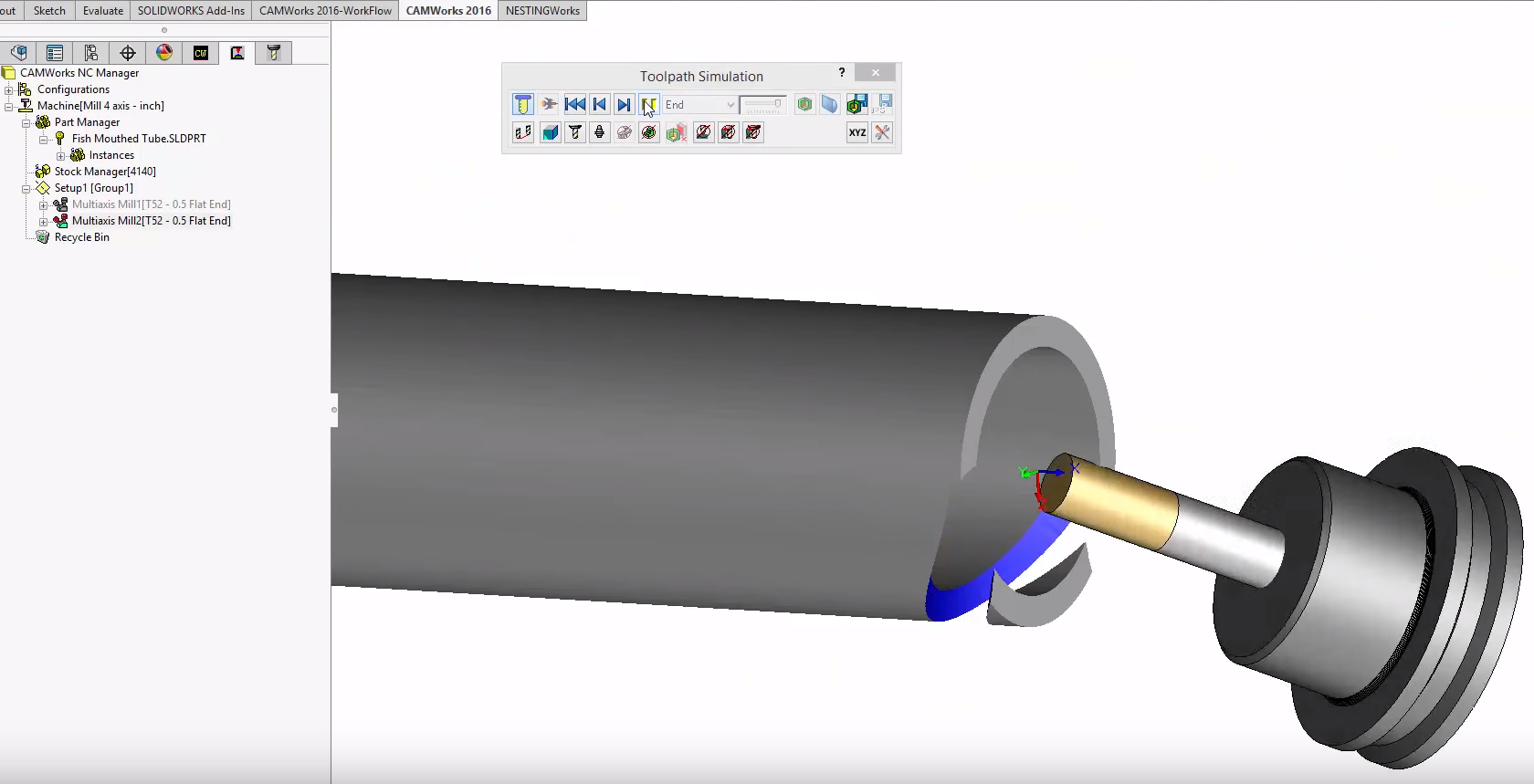Select Stock Manager[4140] in the tree
This screenshot has height=784, width=1534.
(x=104, y=172)
